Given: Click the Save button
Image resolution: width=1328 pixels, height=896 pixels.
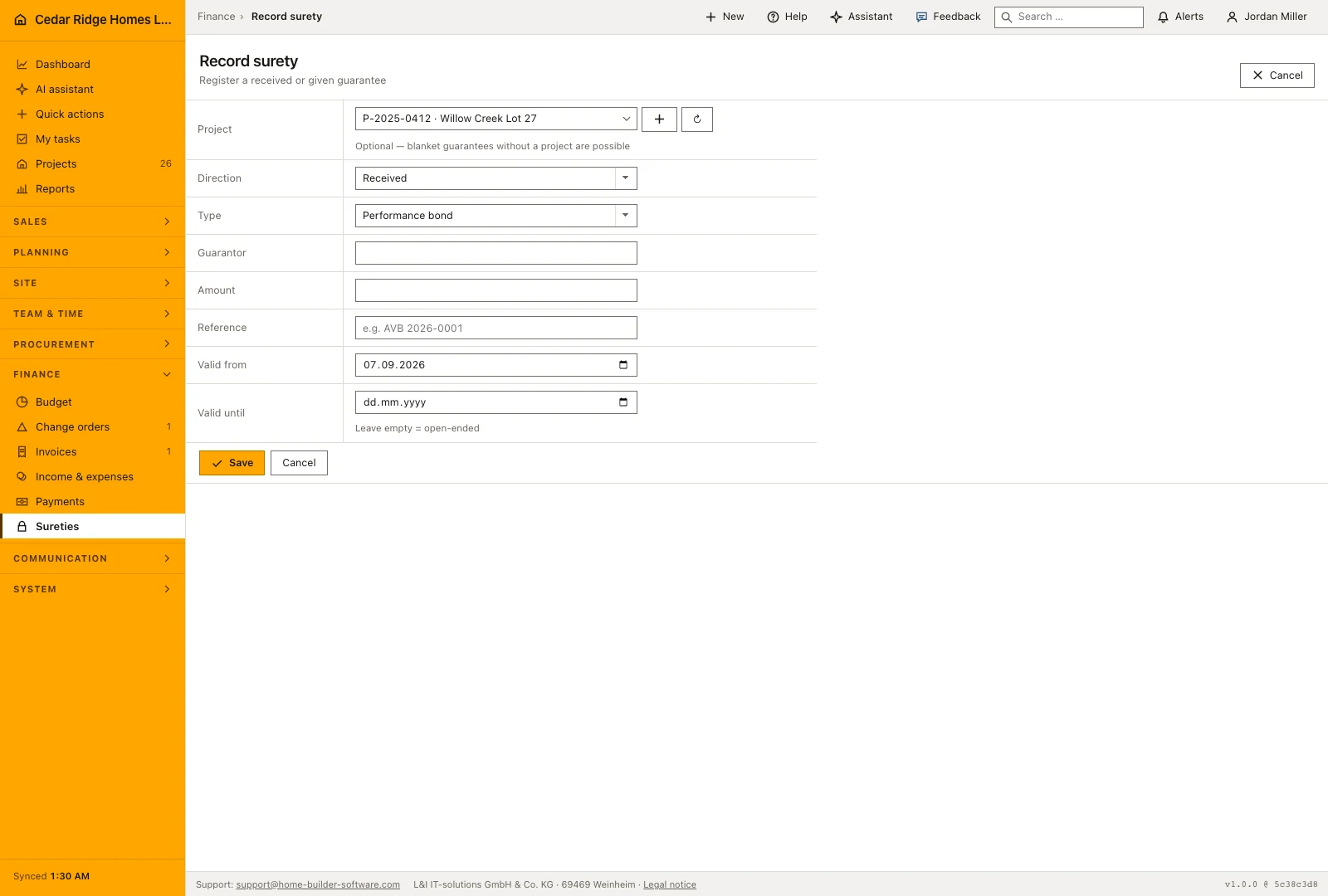Looking at the screenshot, I should pos(232,463).
